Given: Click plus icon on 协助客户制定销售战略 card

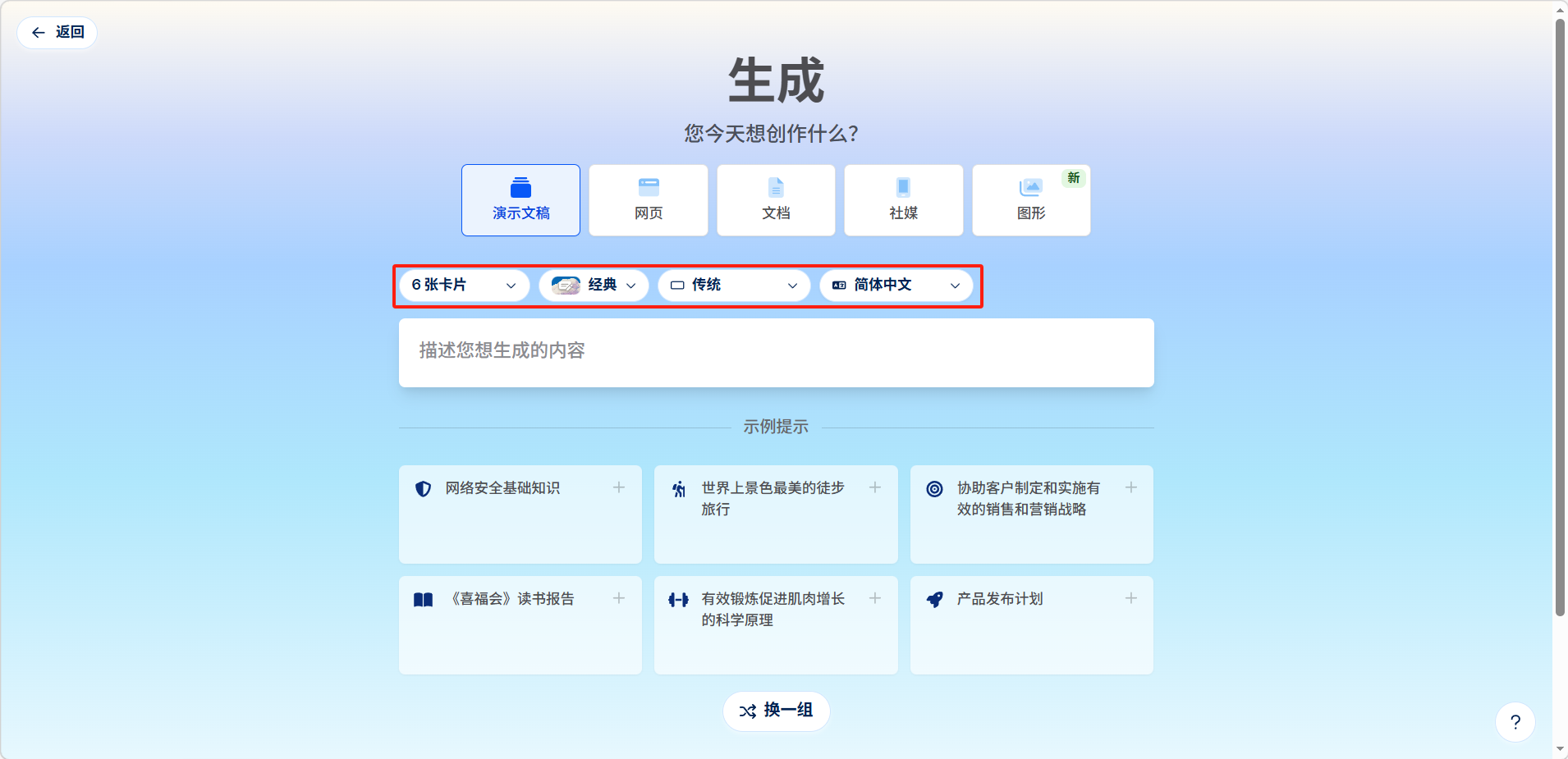Looking at the screenshot, I should pos(1130,487).
